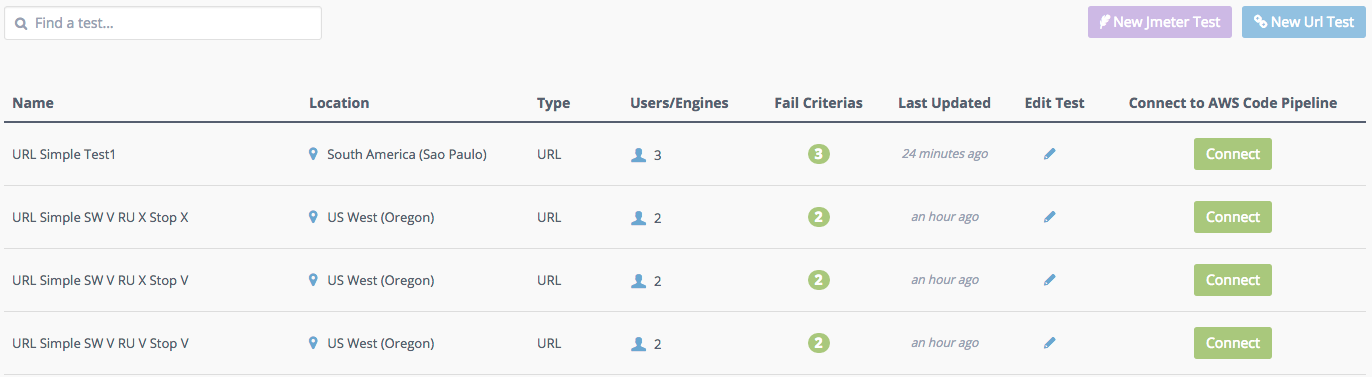This screenshot has height=377, width=1372.
Task: Click fail criteria badge for SW V RU V Stop V
Action: [819, 343]
